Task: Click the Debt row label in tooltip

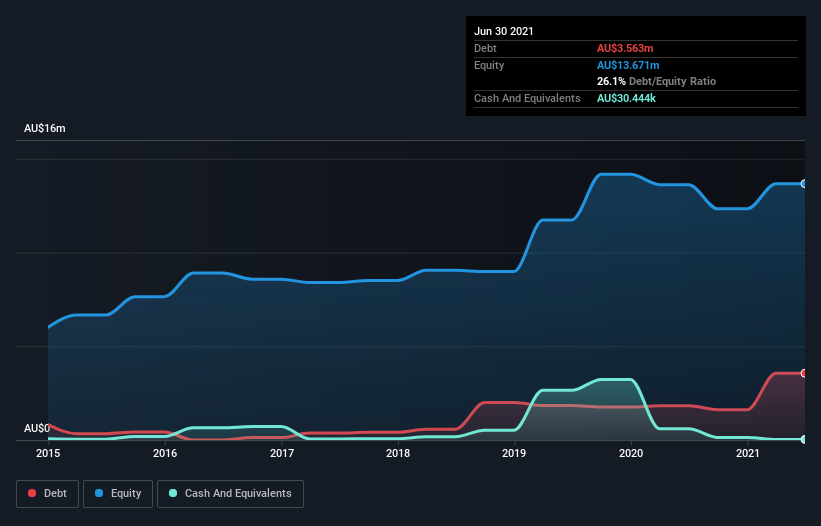Action: tap(485, 48)
